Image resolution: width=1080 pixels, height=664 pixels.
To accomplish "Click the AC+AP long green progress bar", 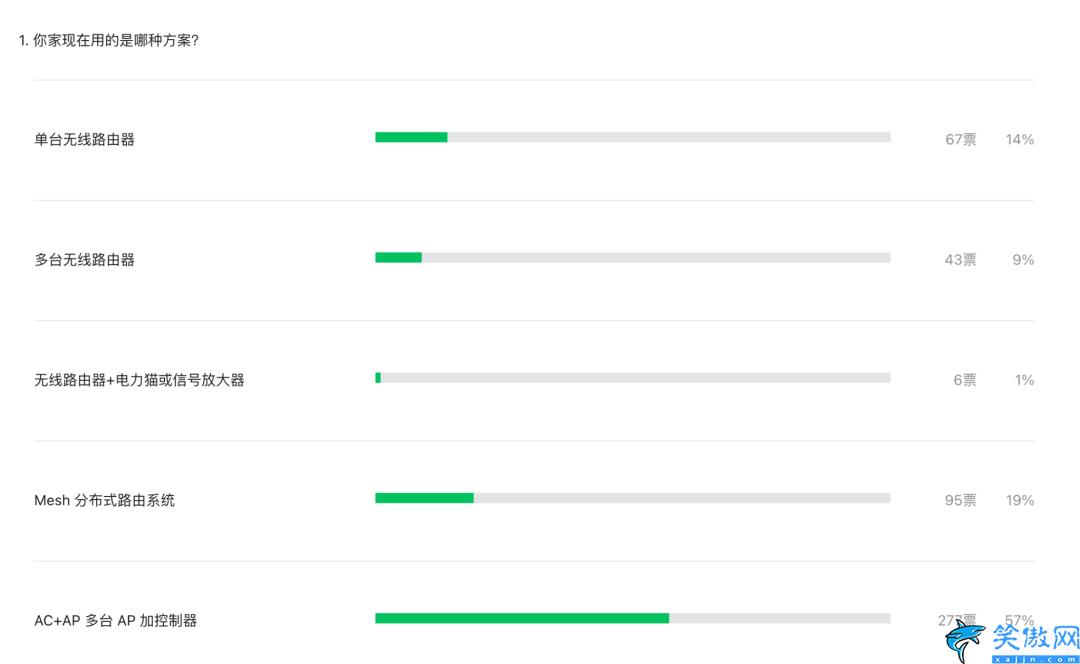I will 522,619.
